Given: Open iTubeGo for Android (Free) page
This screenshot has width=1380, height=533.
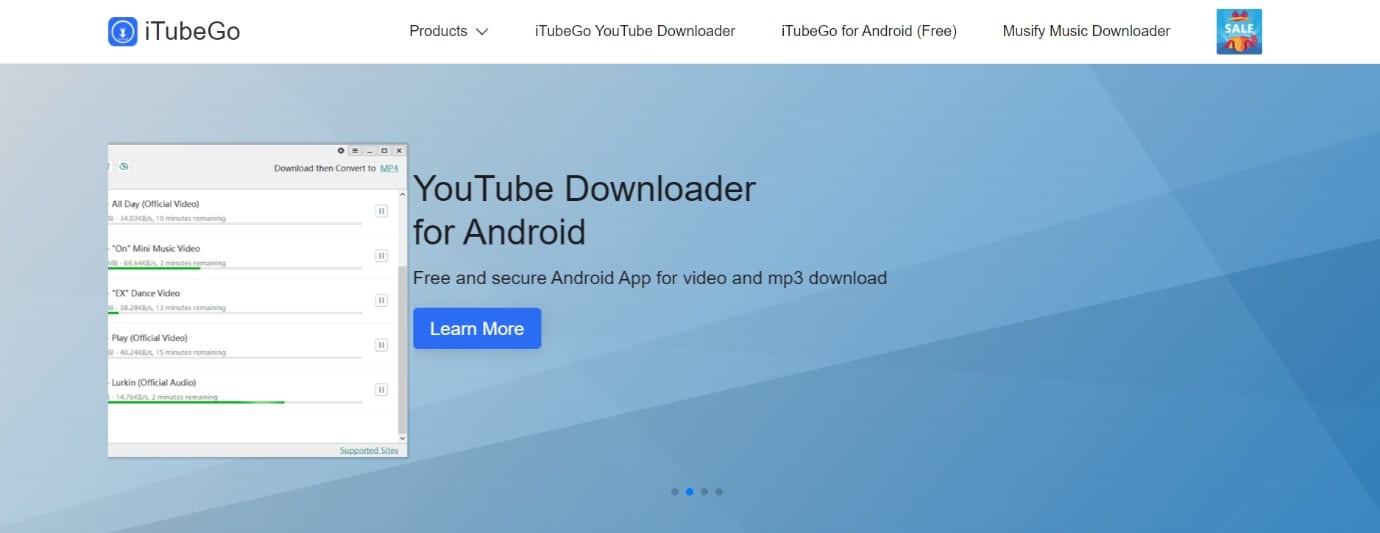Looking at the screenshot, I should [869, 31].
